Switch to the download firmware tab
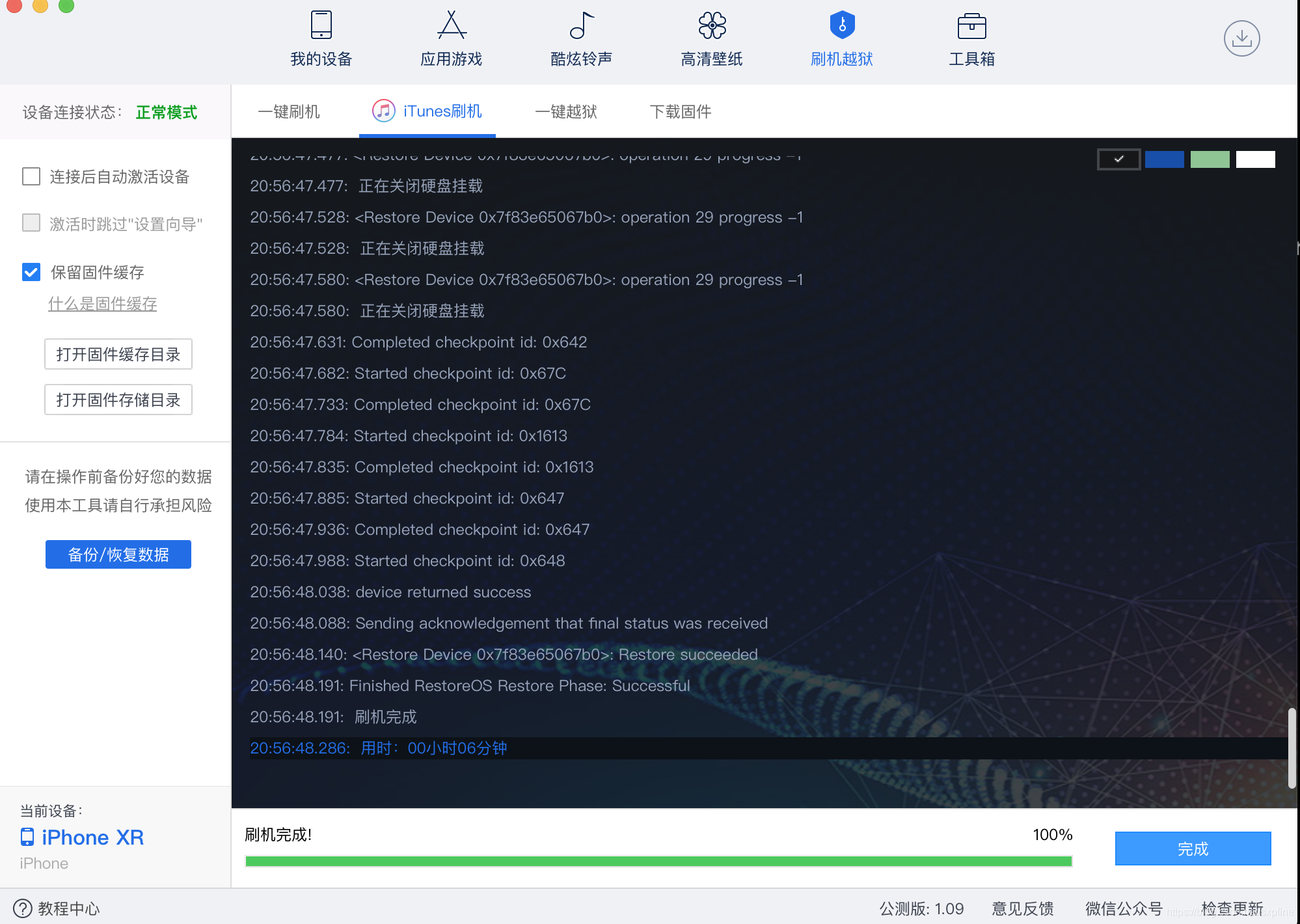 [x=680, y=112]
